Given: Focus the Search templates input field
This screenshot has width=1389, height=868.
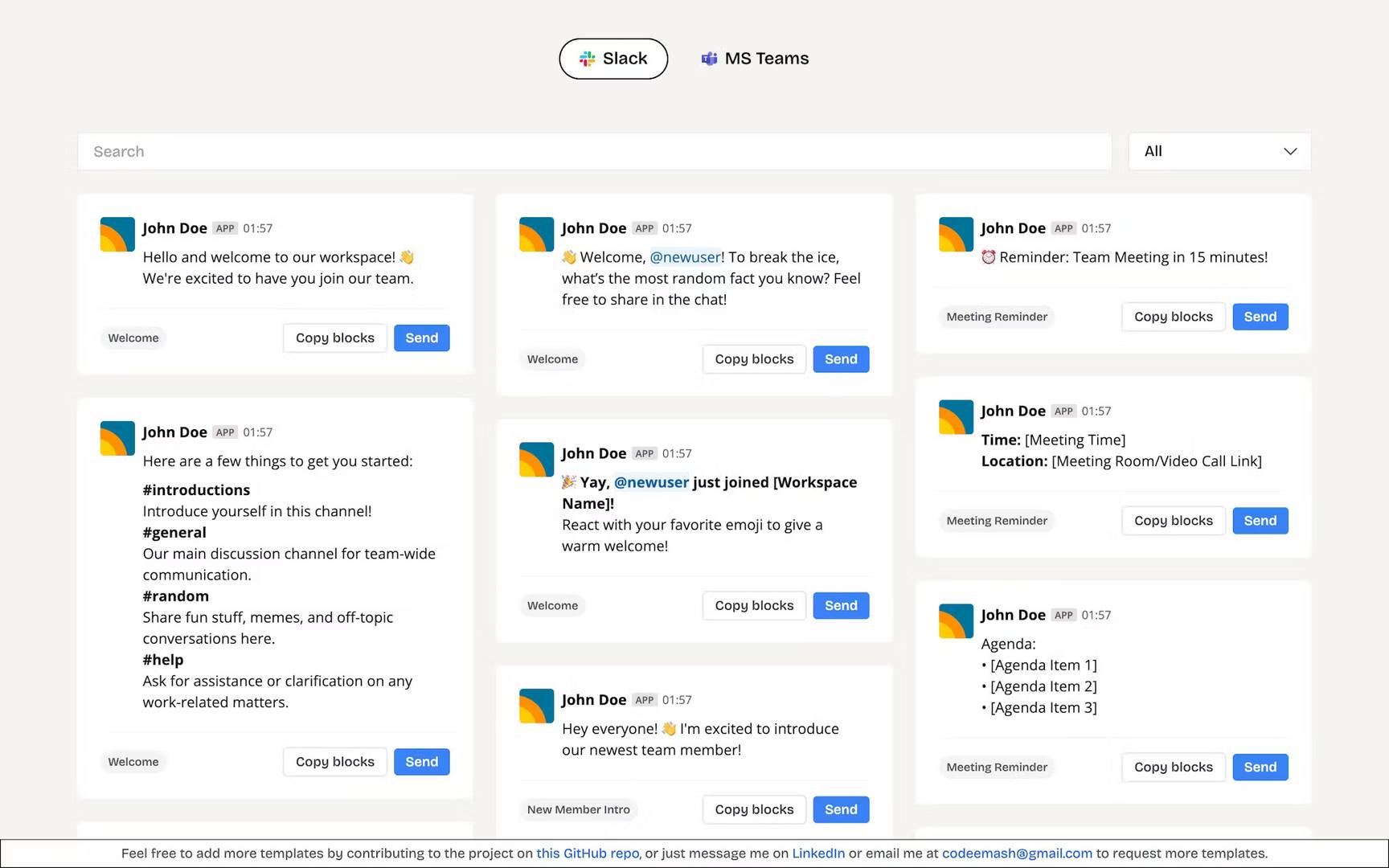Looking at the screenshot, I should coord(595,151).
